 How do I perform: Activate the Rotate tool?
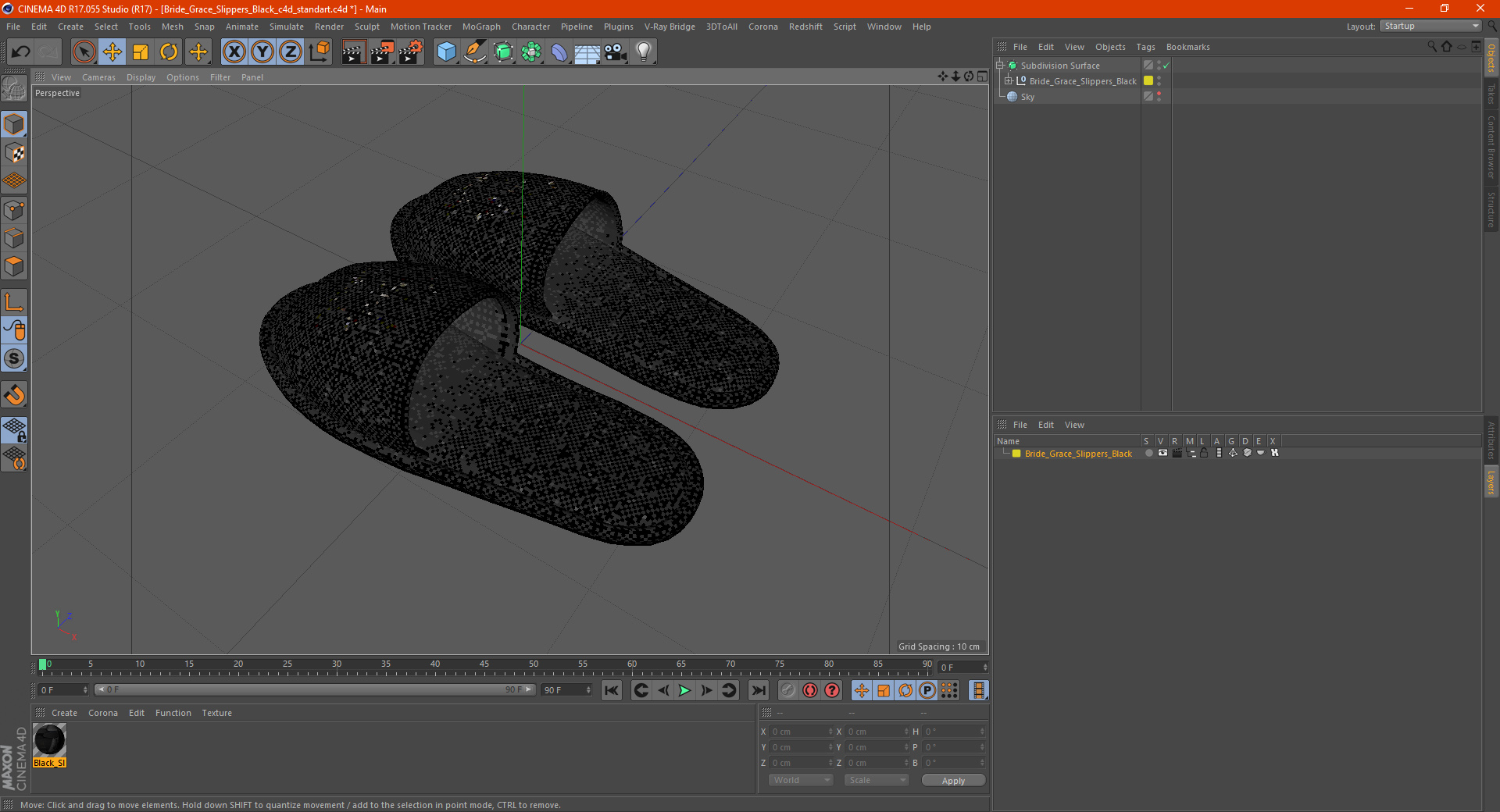pos(169,52)
